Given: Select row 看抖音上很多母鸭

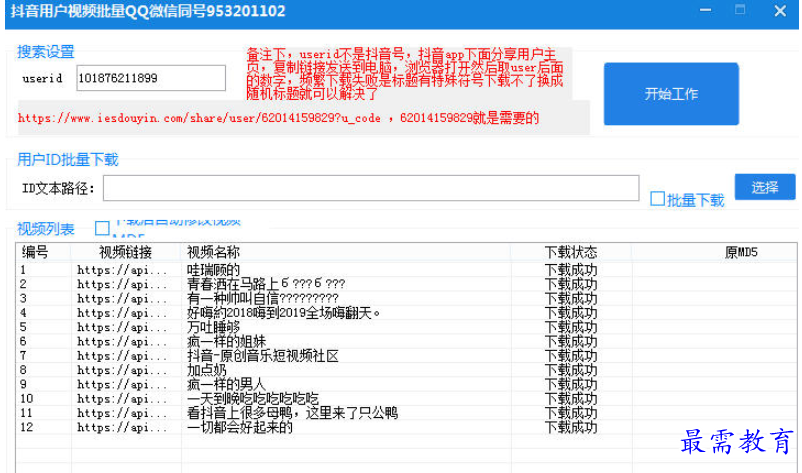Looking at the screenshot, I should point(407,413).
